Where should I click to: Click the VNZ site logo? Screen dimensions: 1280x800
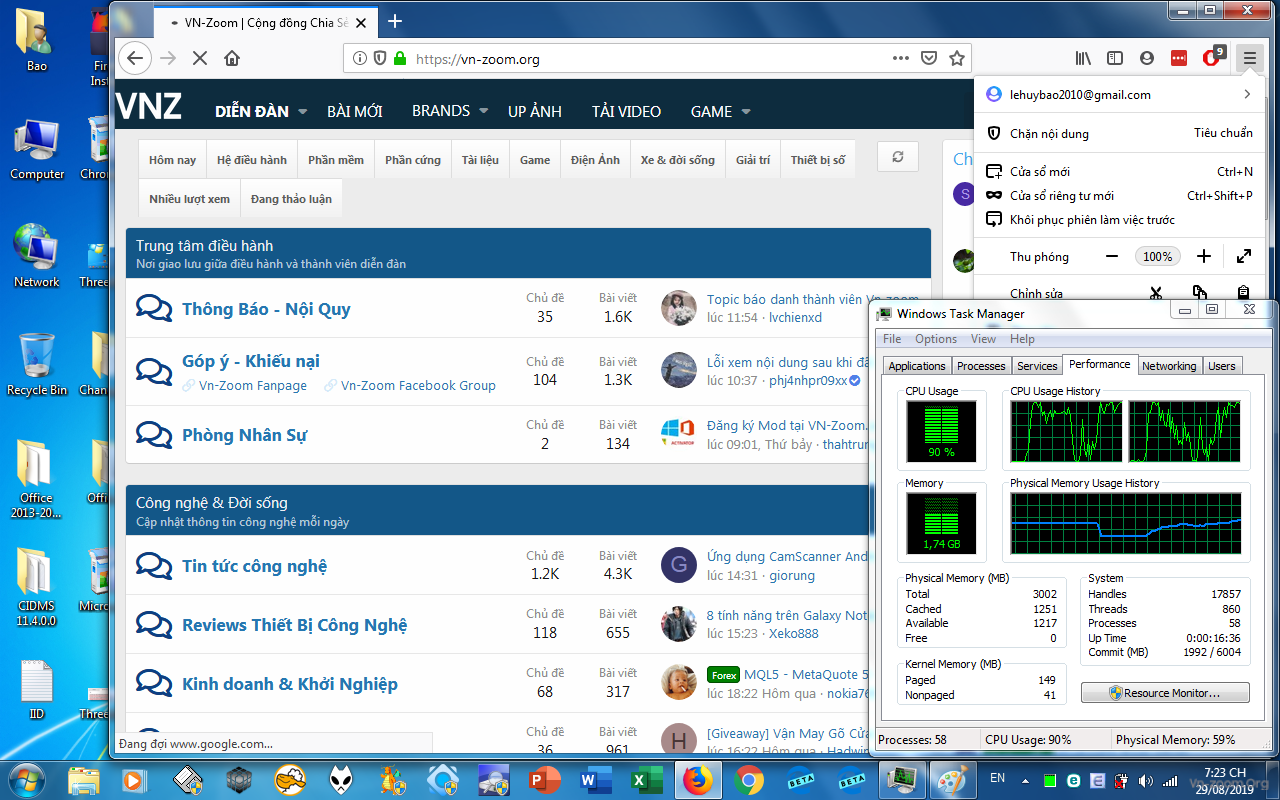coord(149,106)
